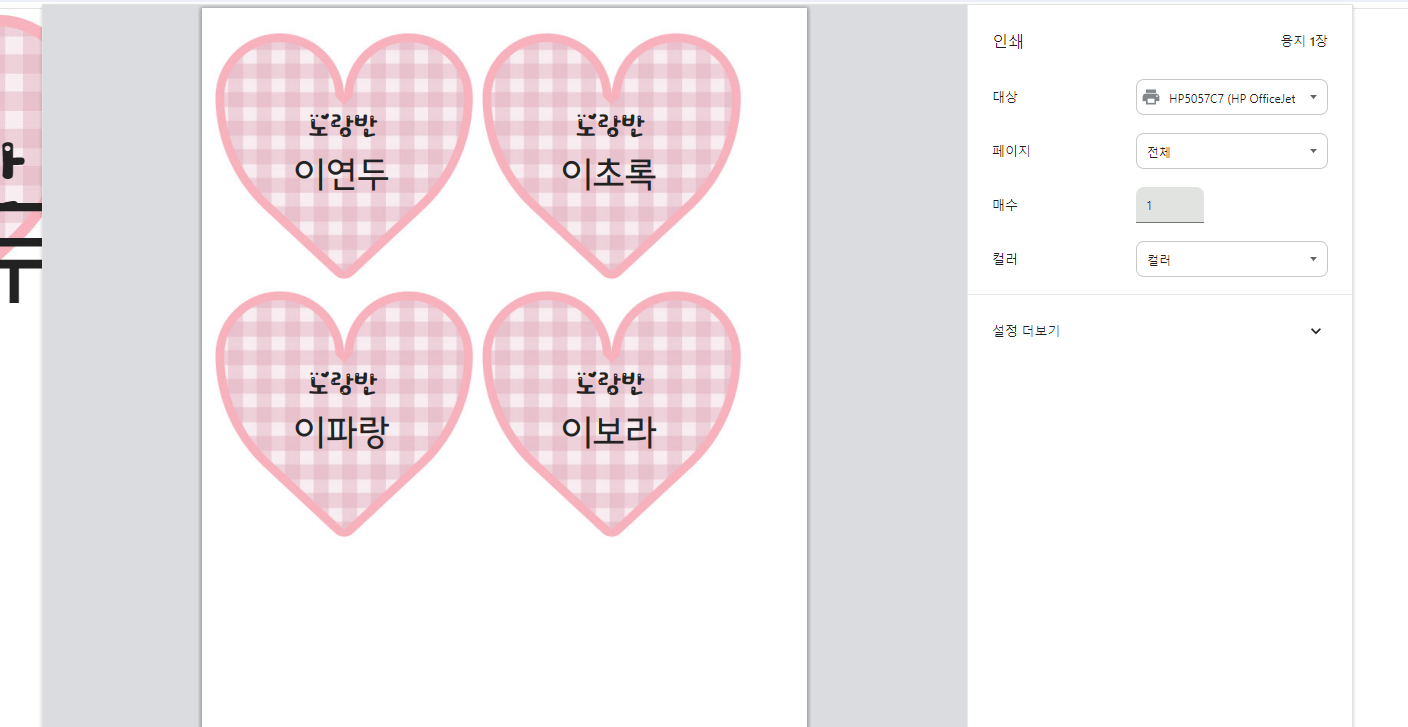Viewport: 1408px width, 727px height.
Task: Click the 컬러 label on the left
Action: pos(1005,259)
